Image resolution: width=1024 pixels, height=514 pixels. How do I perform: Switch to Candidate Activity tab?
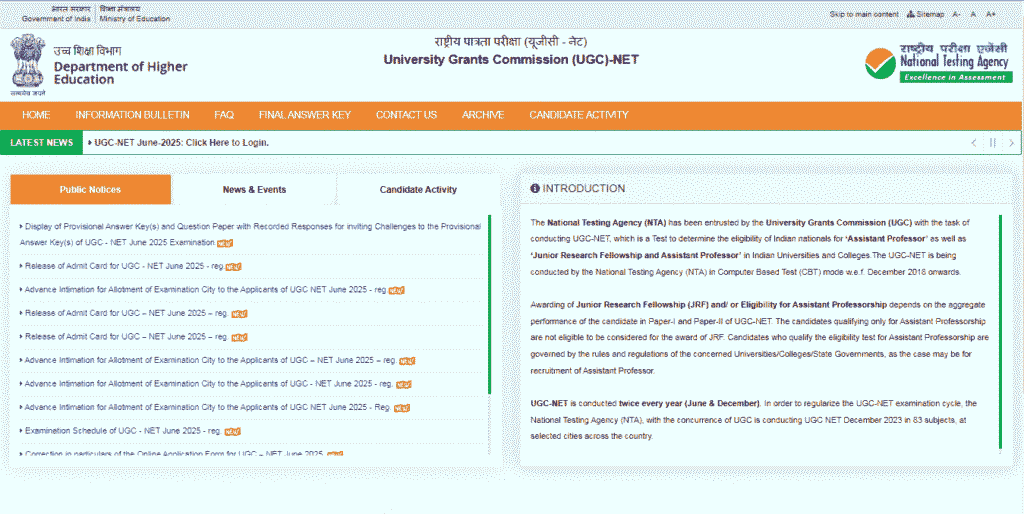[418, 189]
